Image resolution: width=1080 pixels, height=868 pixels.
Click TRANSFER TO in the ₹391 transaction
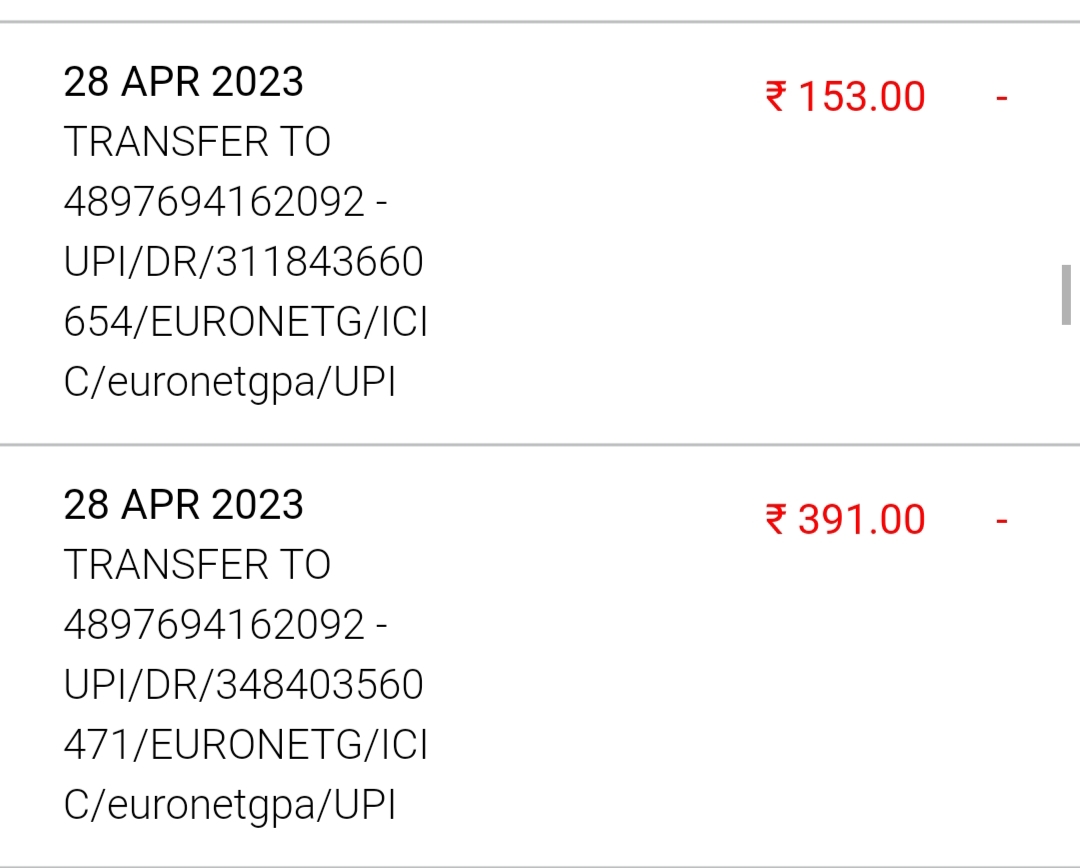[x=197, y=565]
